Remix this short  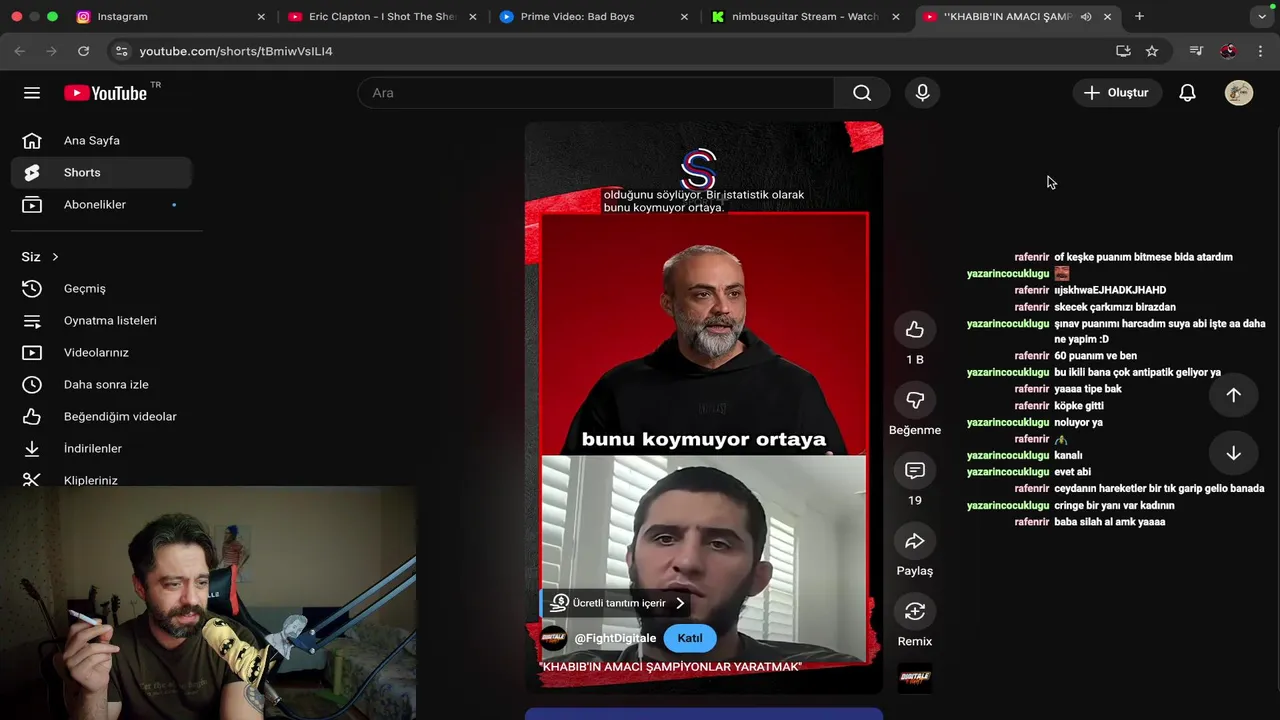[915, 612]
